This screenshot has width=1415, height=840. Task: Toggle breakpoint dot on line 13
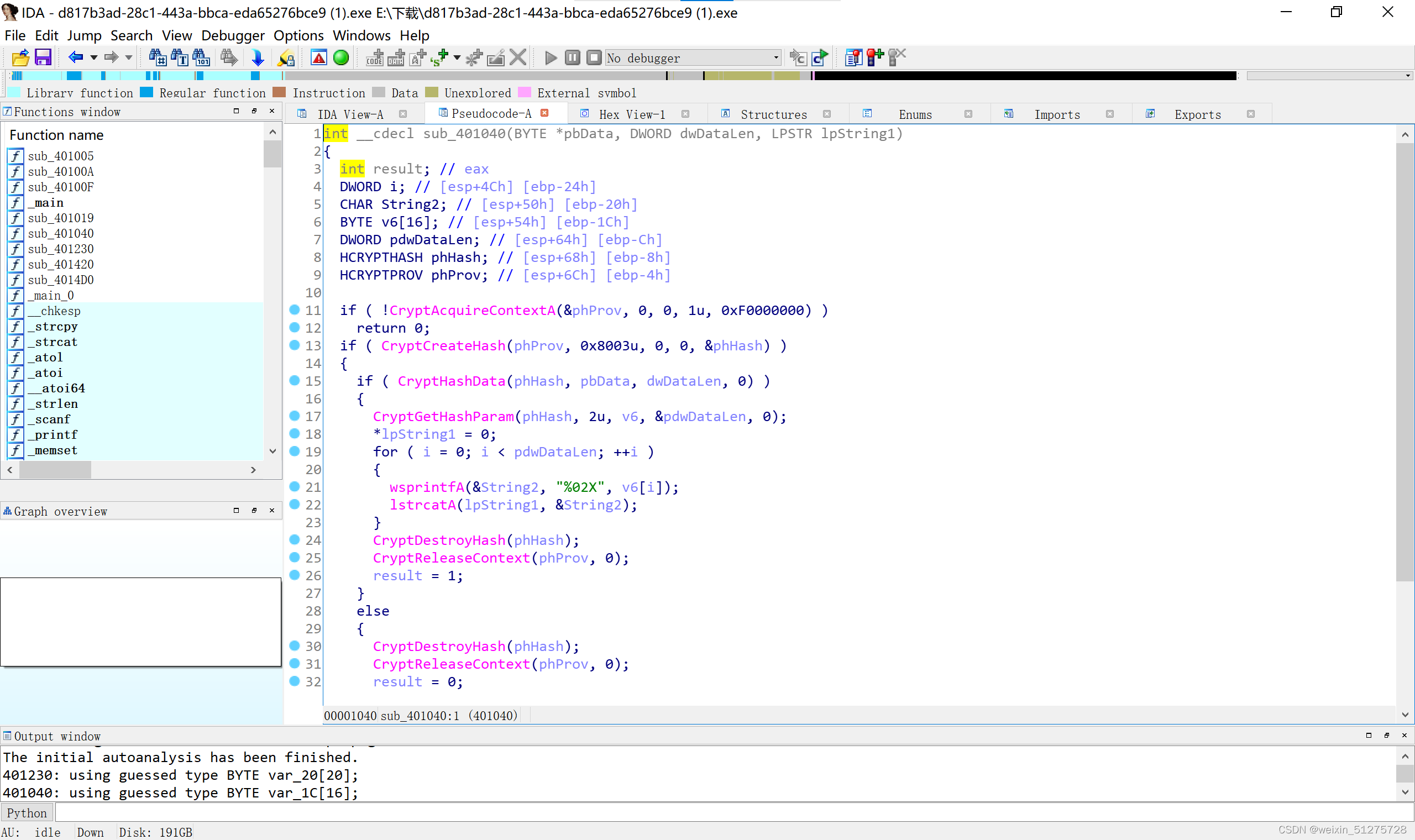coord(294,345)
